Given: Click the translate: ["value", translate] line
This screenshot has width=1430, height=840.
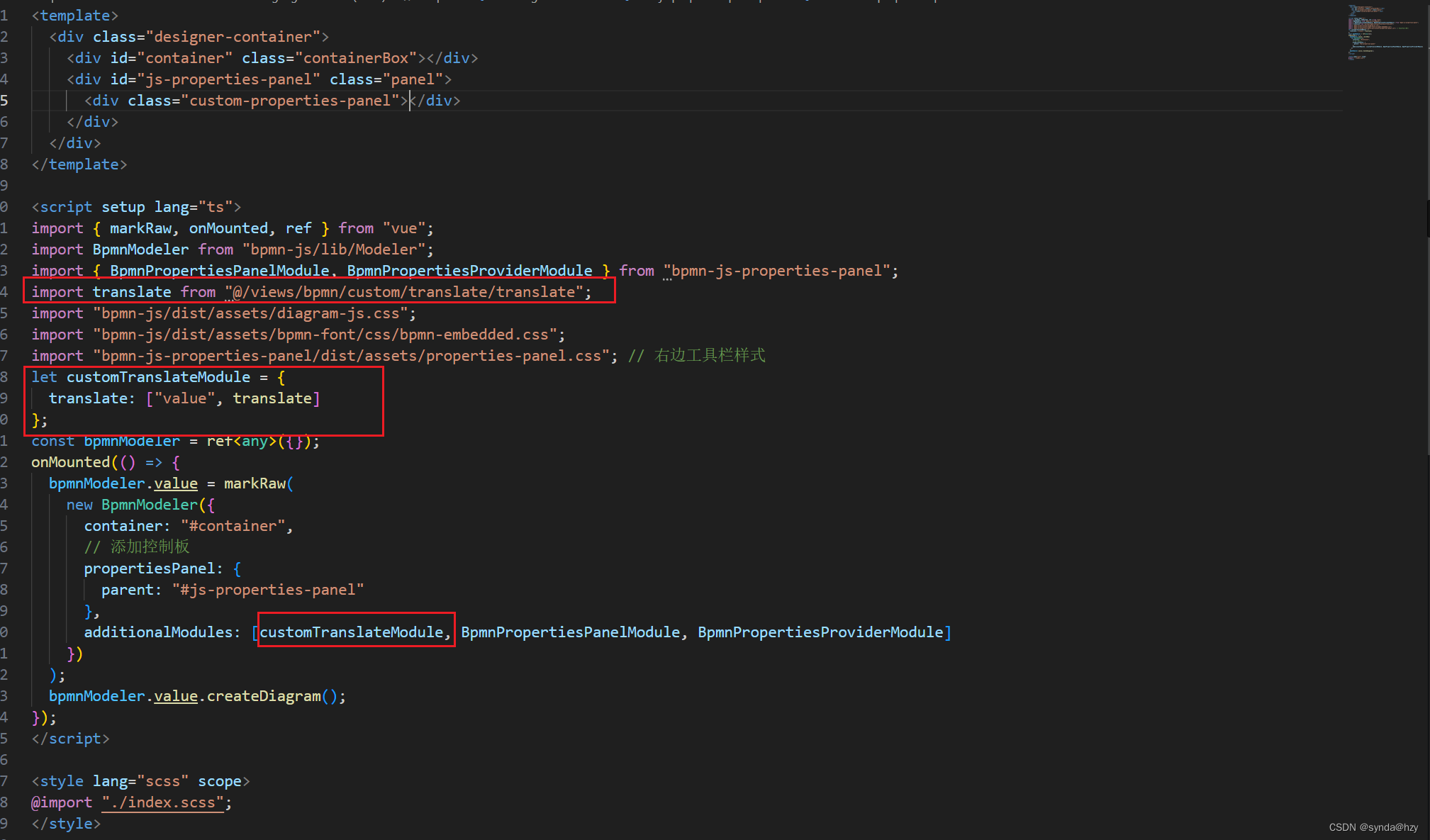Looking at the screenshot, I should 184,398.
